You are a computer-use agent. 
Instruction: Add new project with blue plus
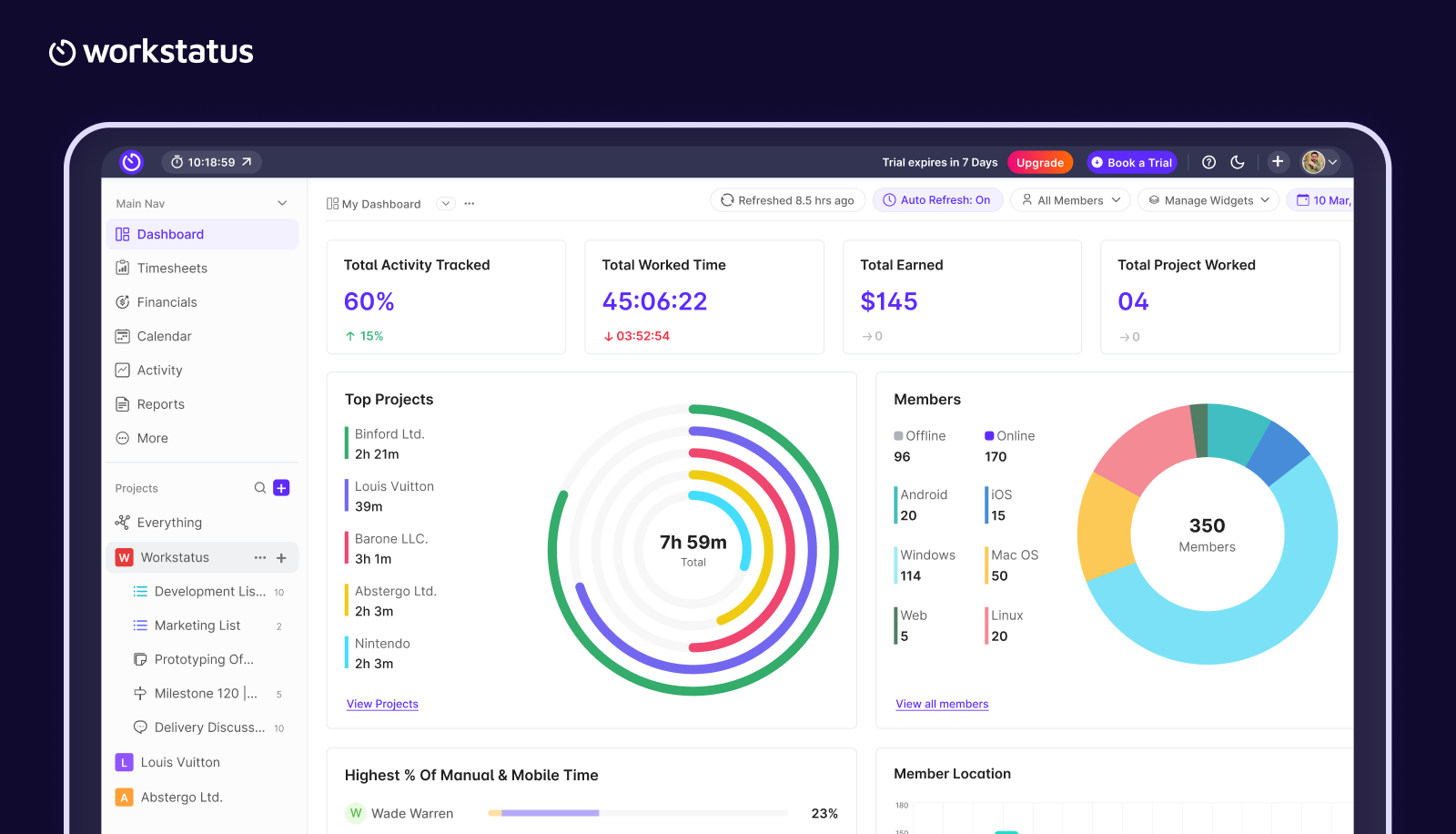pyautogui.click(x=281, y=488)
